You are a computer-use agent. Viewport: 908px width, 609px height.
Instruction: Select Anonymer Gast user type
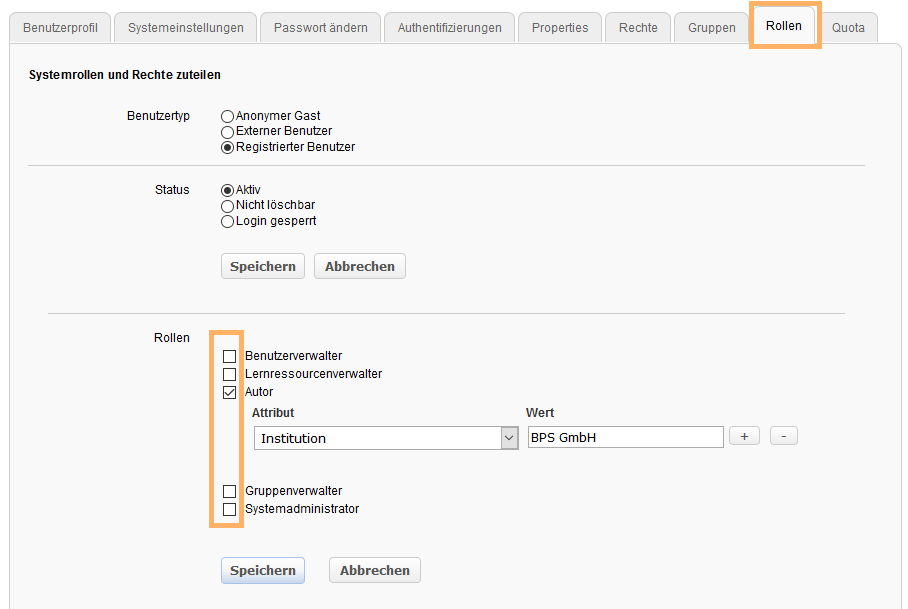(x=227, y=116)
